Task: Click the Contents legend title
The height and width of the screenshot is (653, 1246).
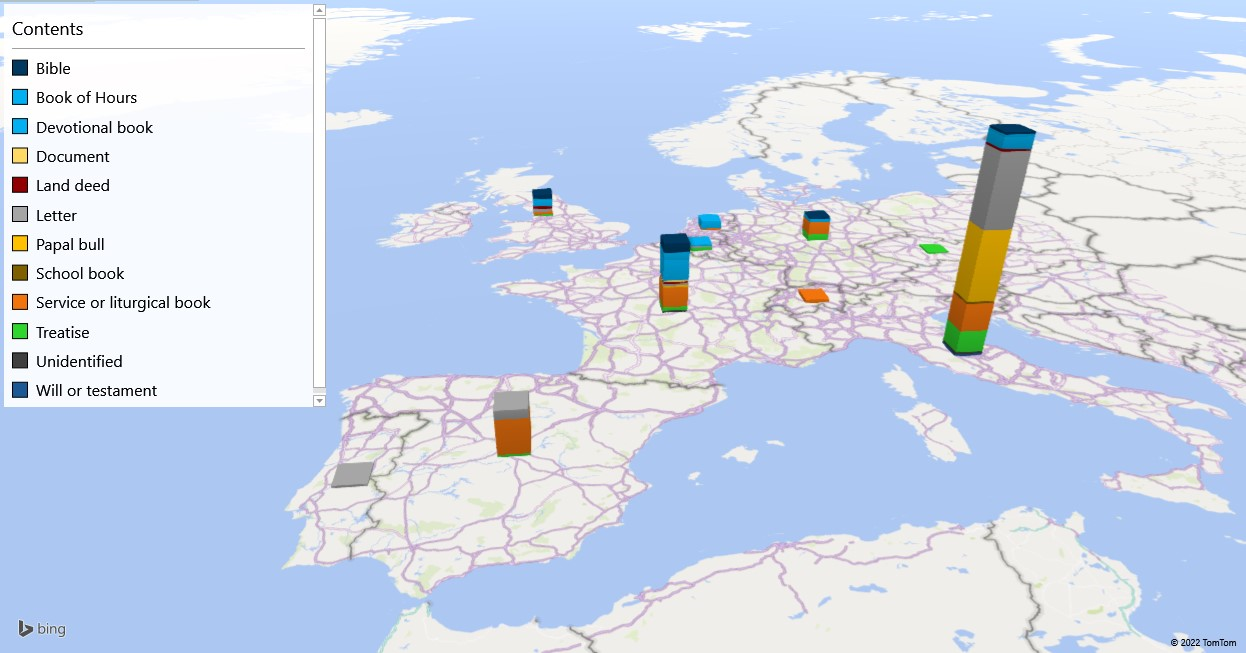Action: click(x=48, y=29)
